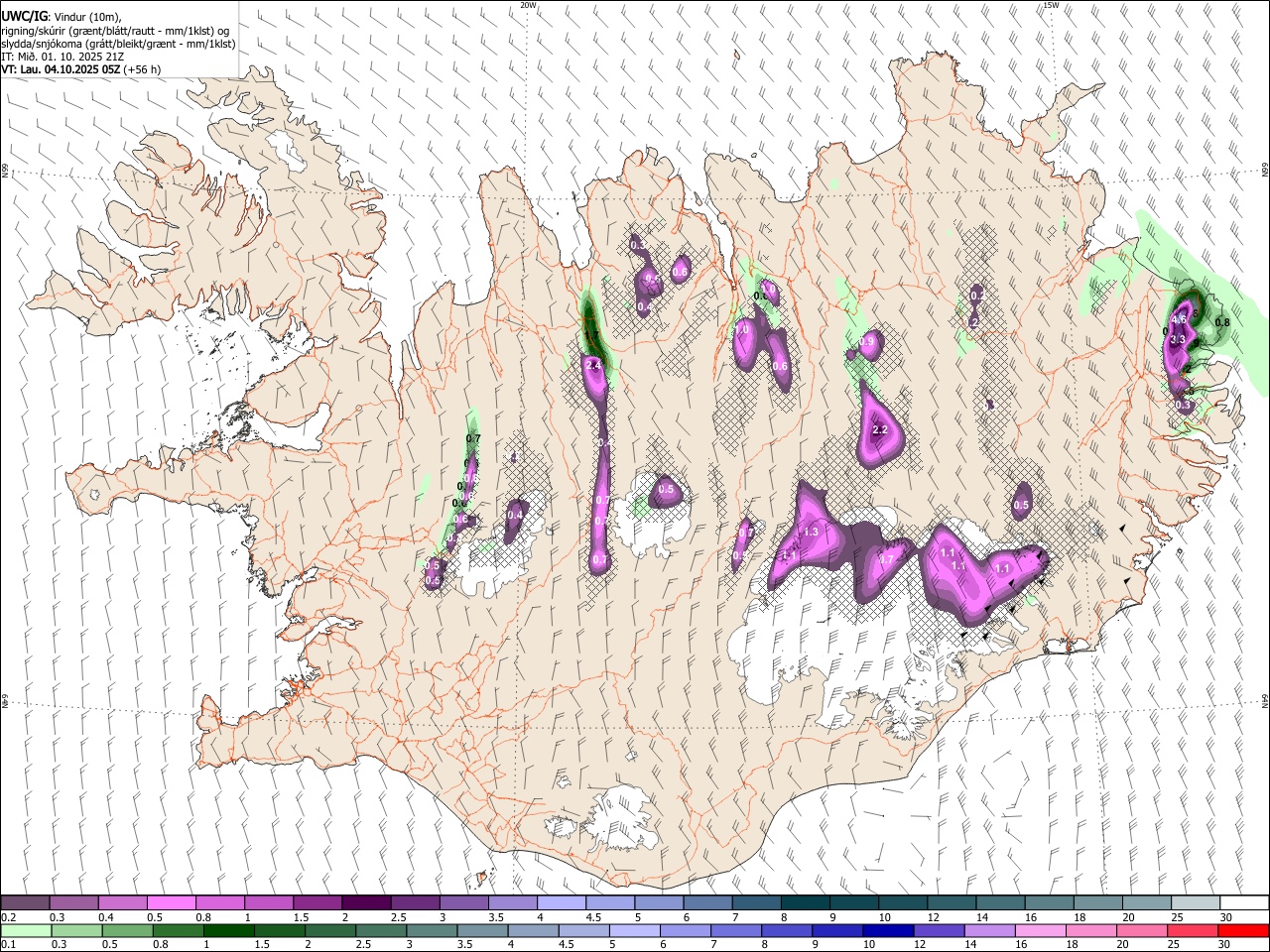Click the '2.2' precipitation value on the map
This screenshot has height=952, width=1270.
(x=879, y=430)
